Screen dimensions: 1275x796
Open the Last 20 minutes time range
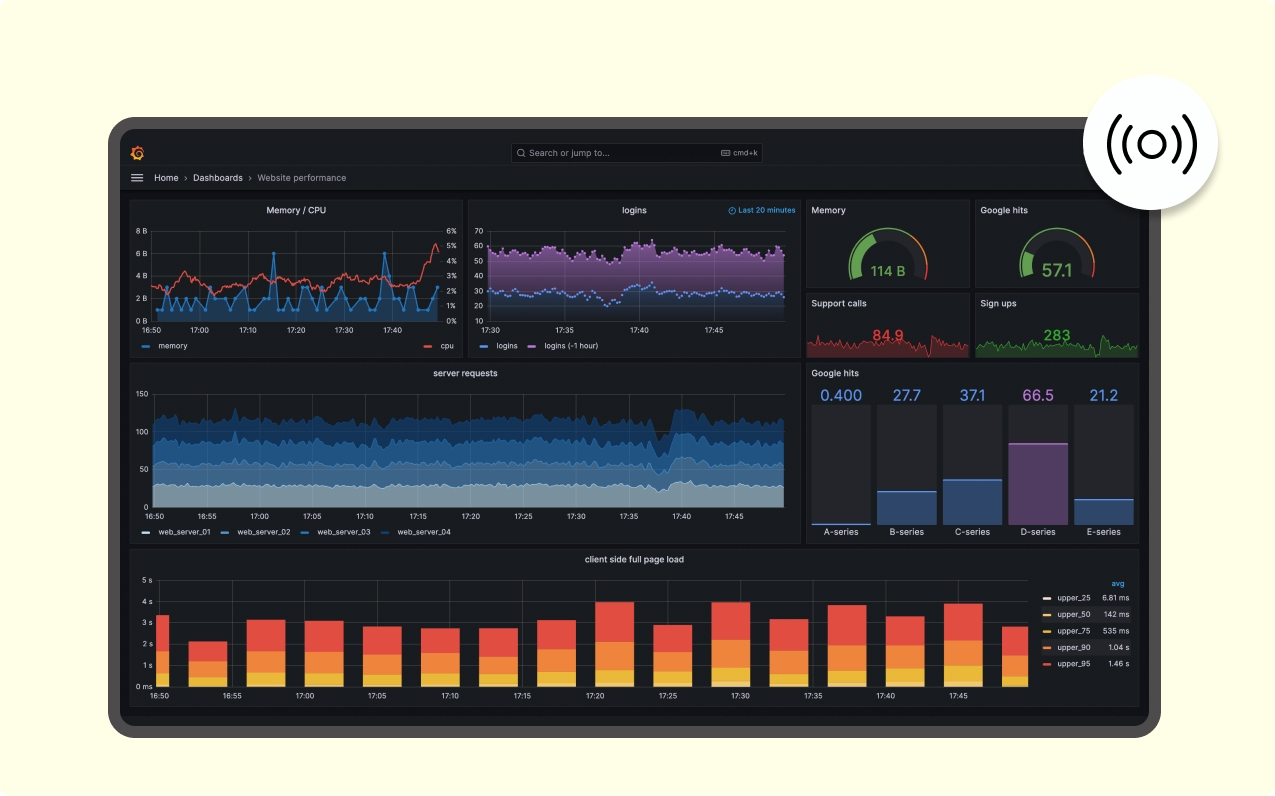762,211
